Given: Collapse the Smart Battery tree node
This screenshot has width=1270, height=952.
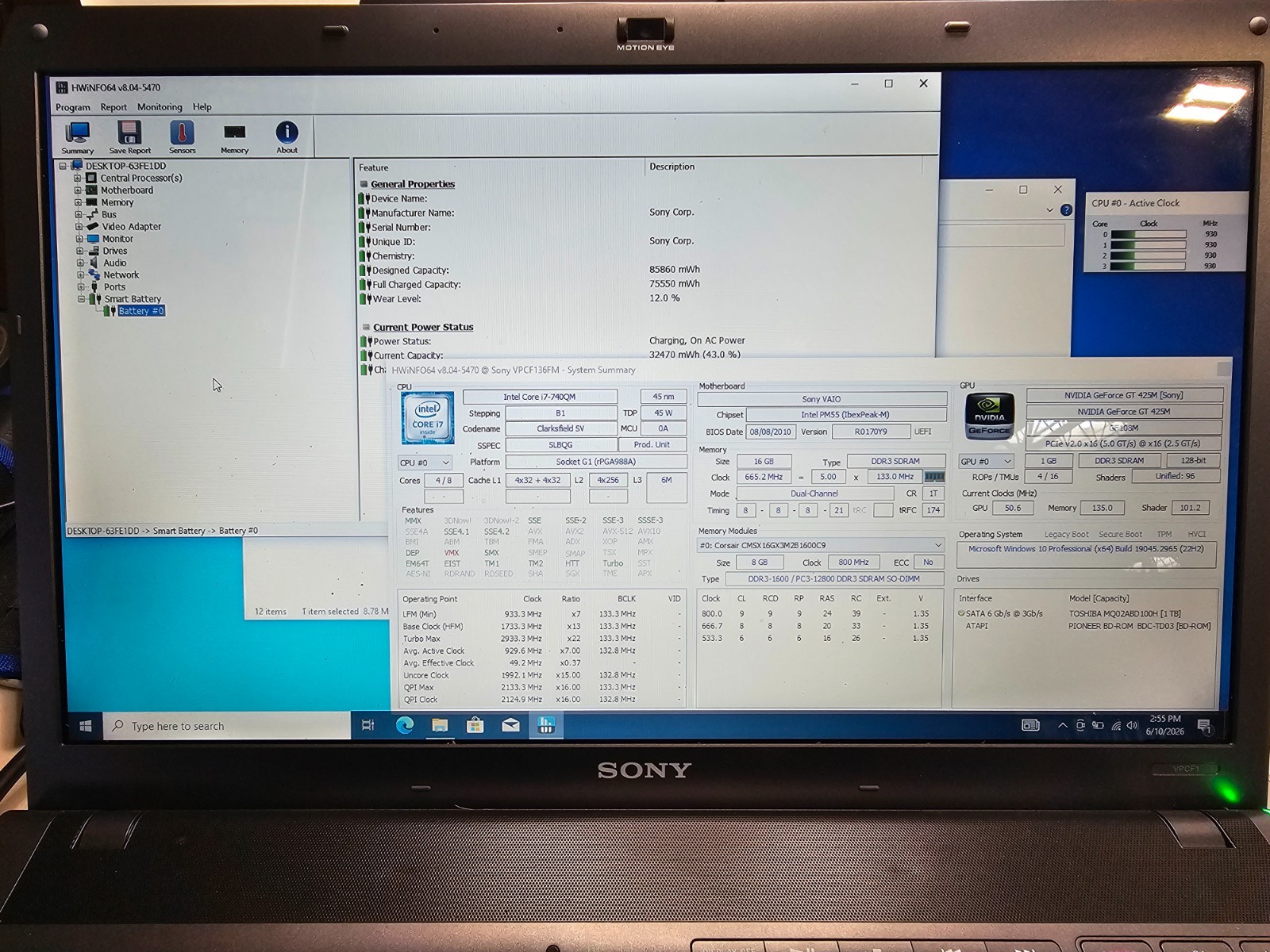Looking at the screenshot, I should [81, 299].
